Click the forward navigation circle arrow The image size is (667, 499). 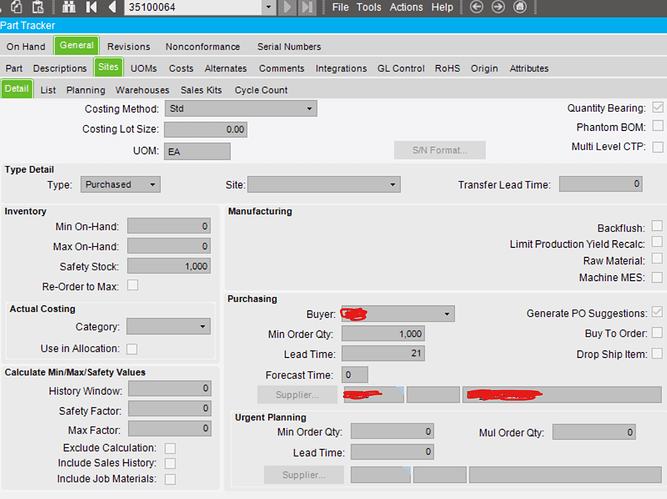tap(498, 7)
